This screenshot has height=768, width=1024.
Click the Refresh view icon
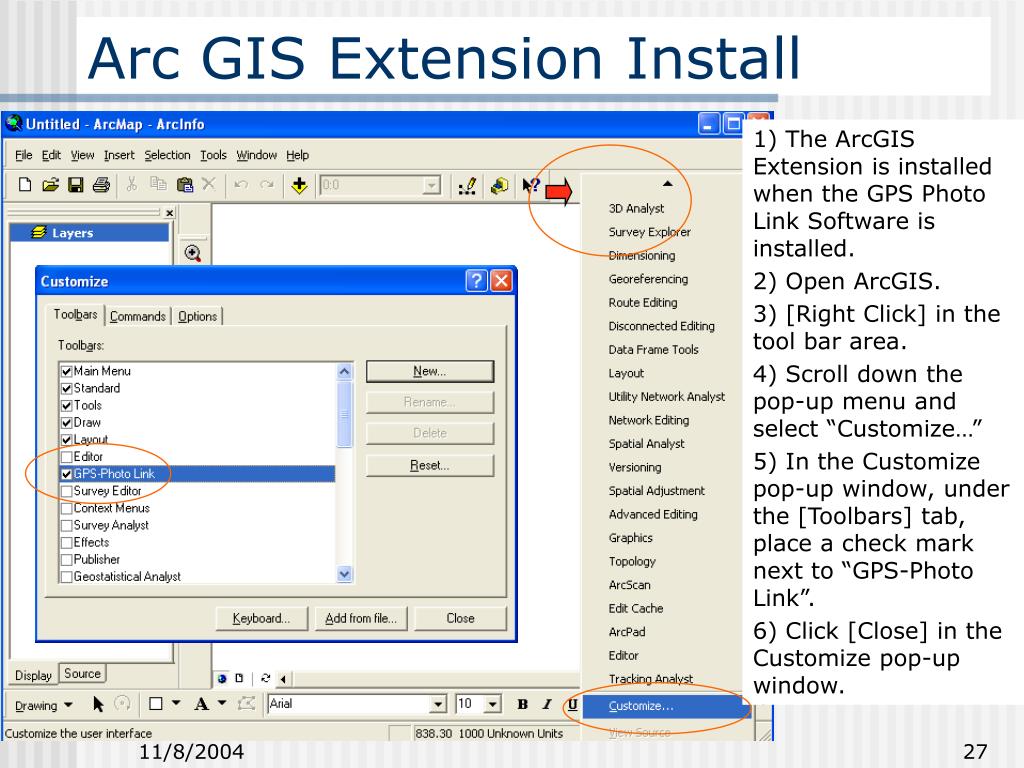tap(265, 678)
